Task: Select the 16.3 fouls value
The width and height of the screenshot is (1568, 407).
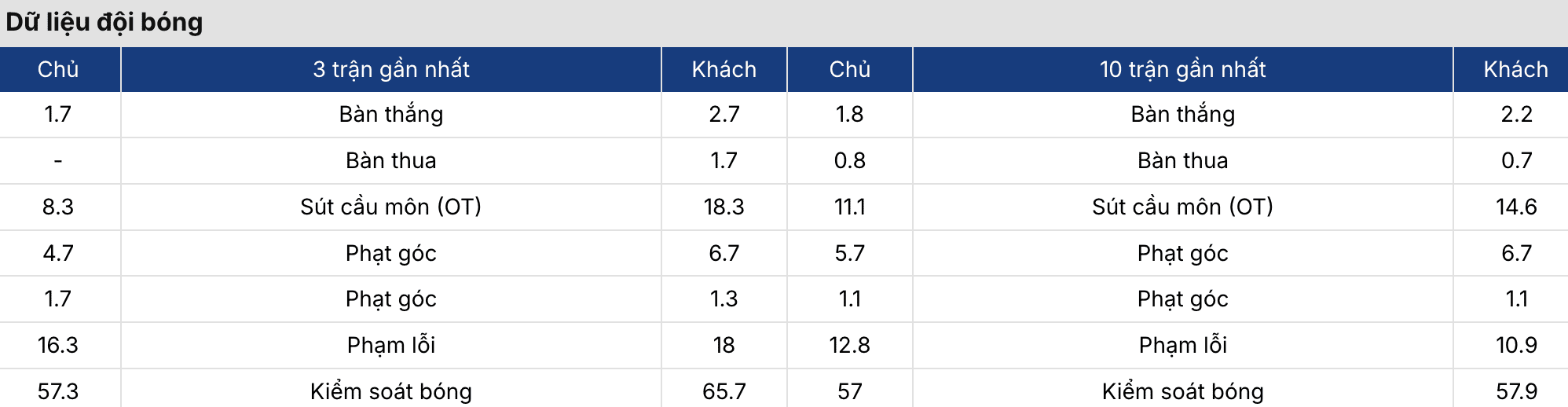Action: click(x=58, y=345)
